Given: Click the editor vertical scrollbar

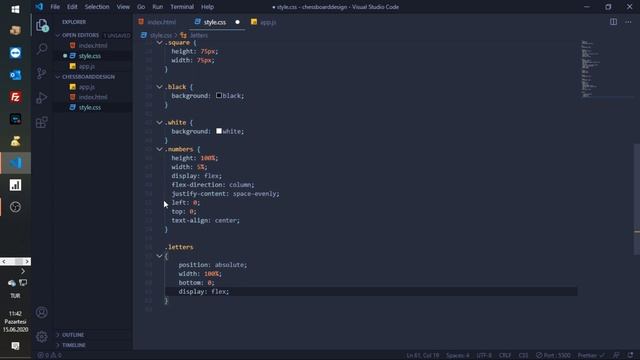Looking at the screenshot, I should point(636,199).
